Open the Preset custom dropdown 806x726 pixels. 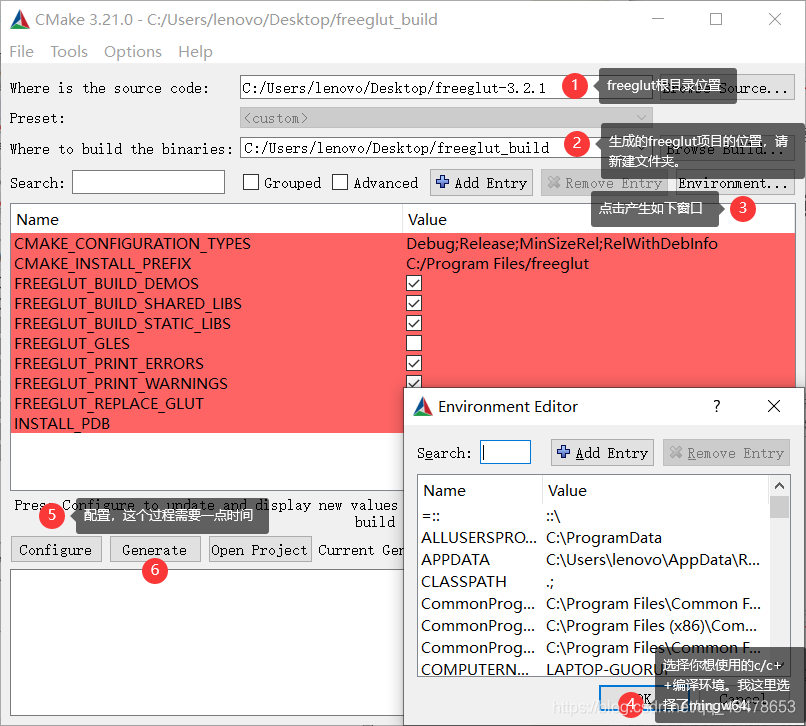coord(641,116)
